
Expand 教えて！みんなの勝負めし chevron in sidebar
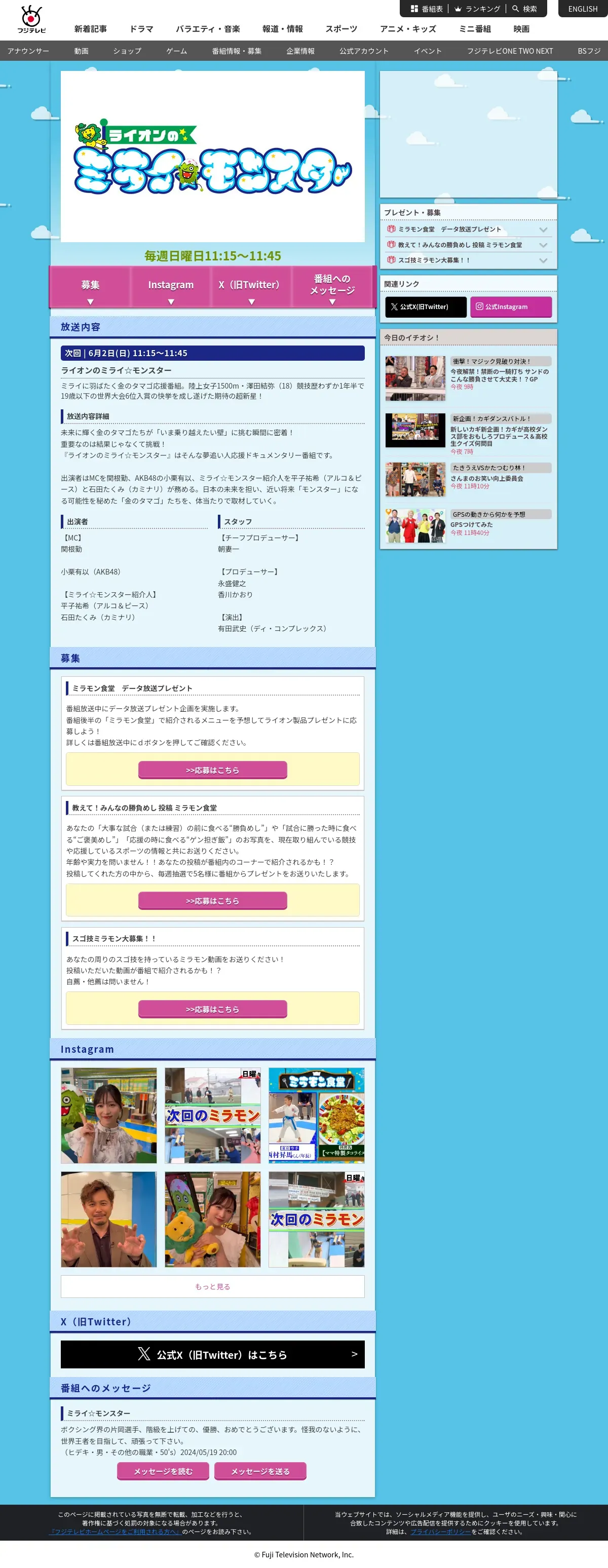point(544,245)
